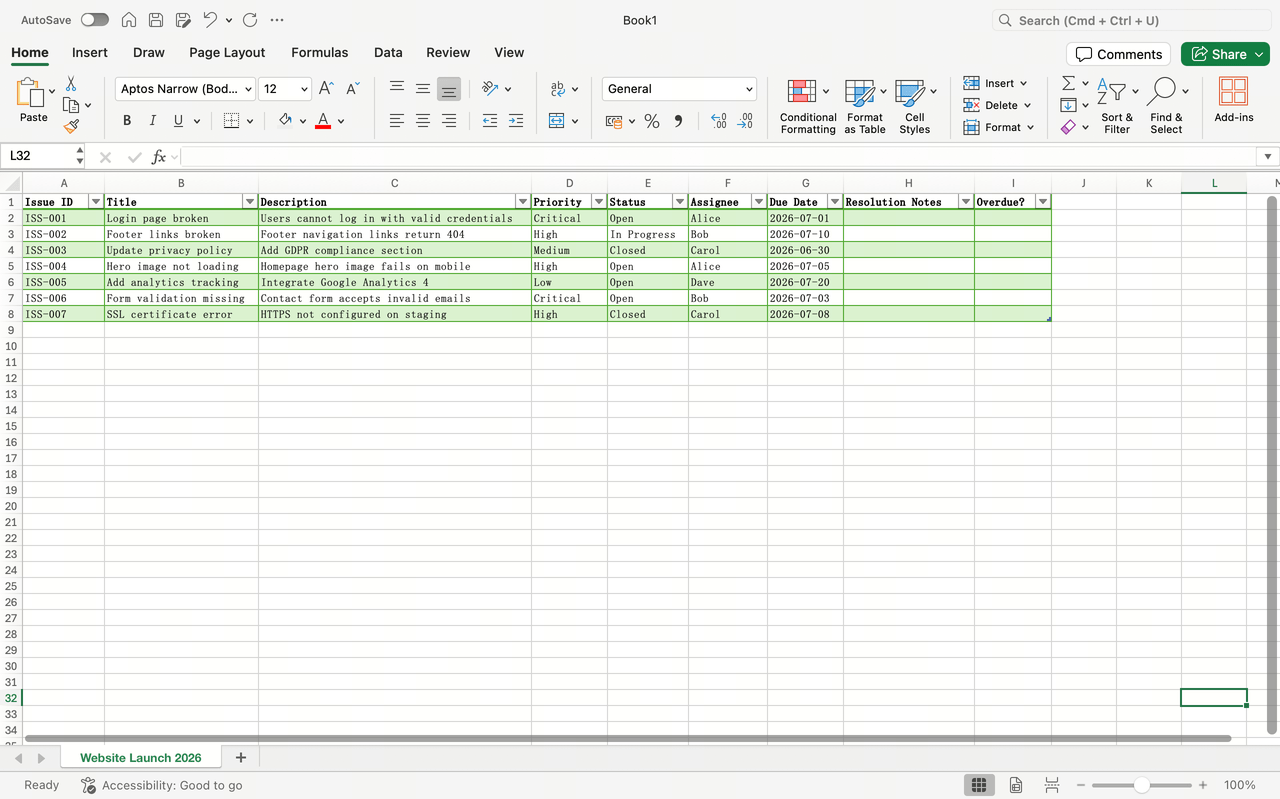Toggle underline formatting
Viewport: 1280px width, 799px height.
pos(178,121)
